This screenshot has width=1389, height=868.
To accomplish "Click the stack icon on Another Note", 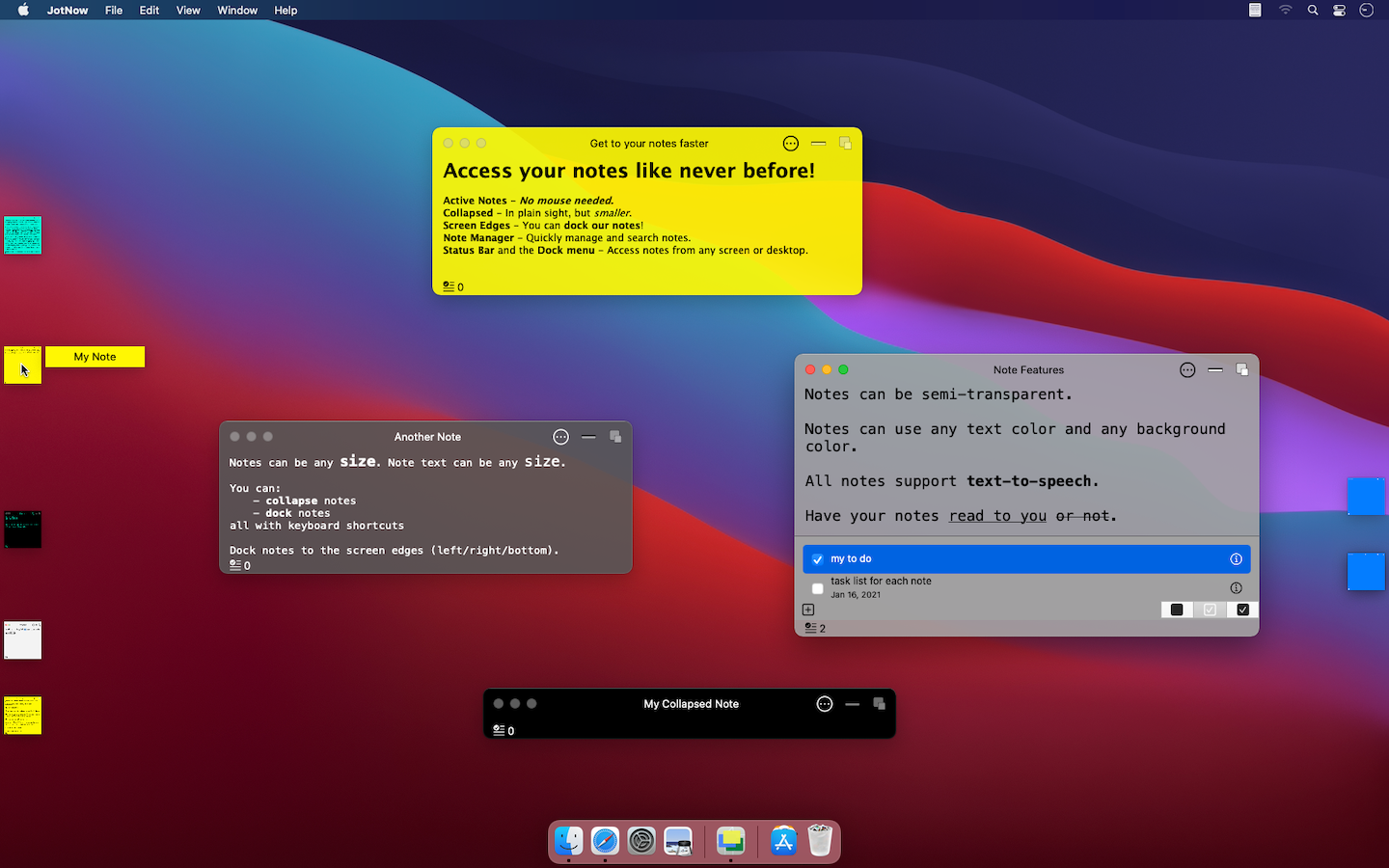I will coord(615,437).
